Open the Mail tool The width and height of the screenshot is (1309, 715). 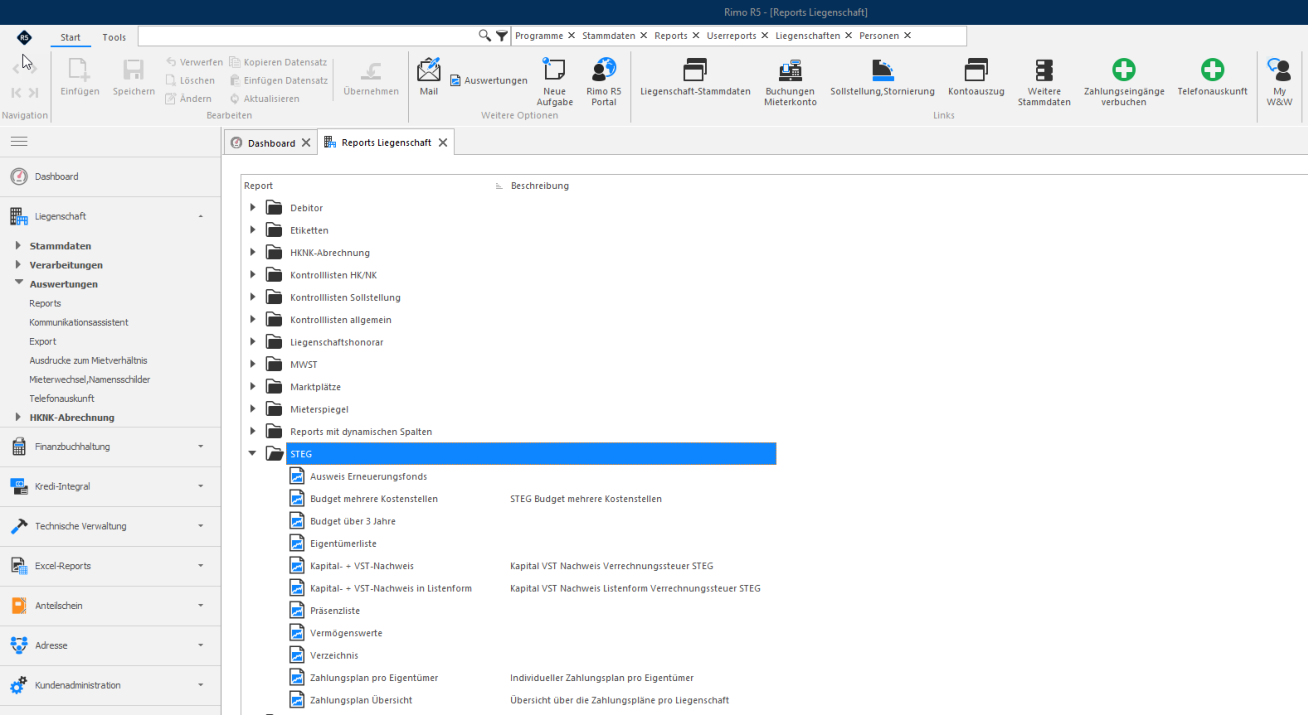(428, 77)
